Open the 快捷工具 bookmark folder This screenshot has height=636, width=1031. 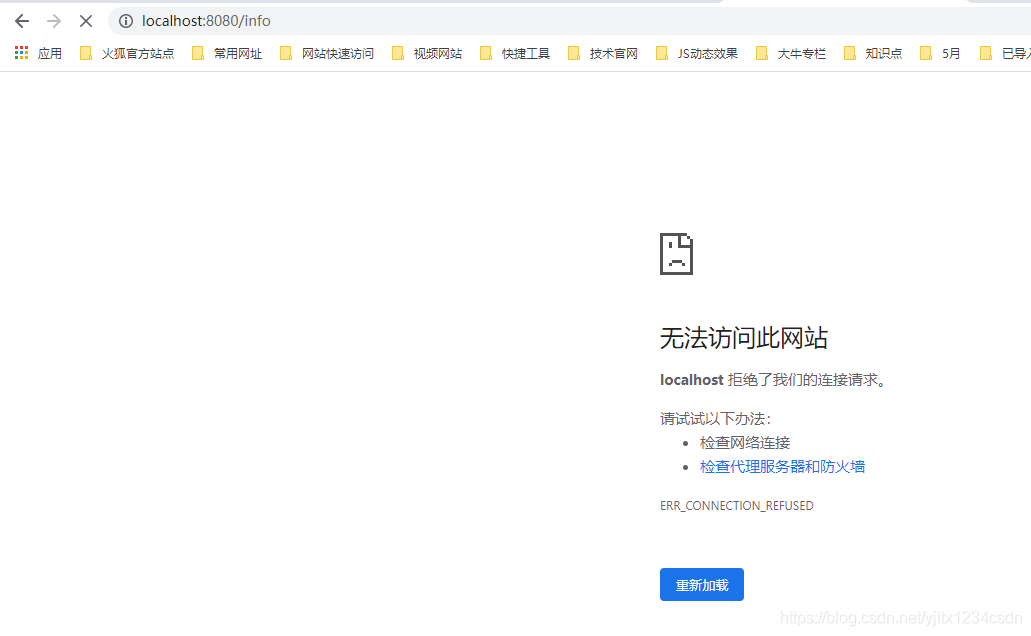pyautogui.click(x=515, y=53)
